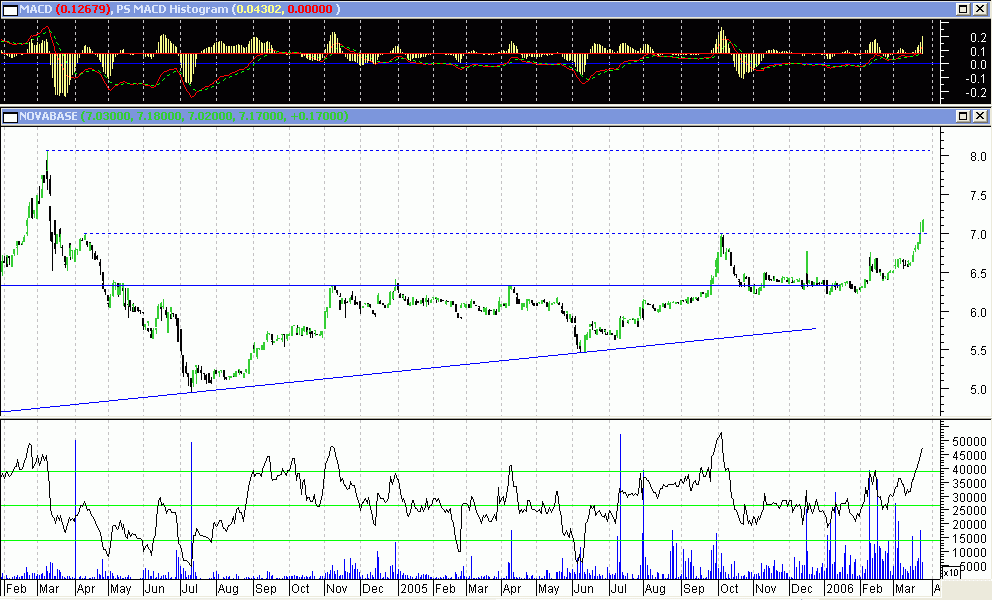This screenshot has width=992, height=600.
Task: Open the NOVABASE pane's system menu icon
Action: (x=10, y=117)
